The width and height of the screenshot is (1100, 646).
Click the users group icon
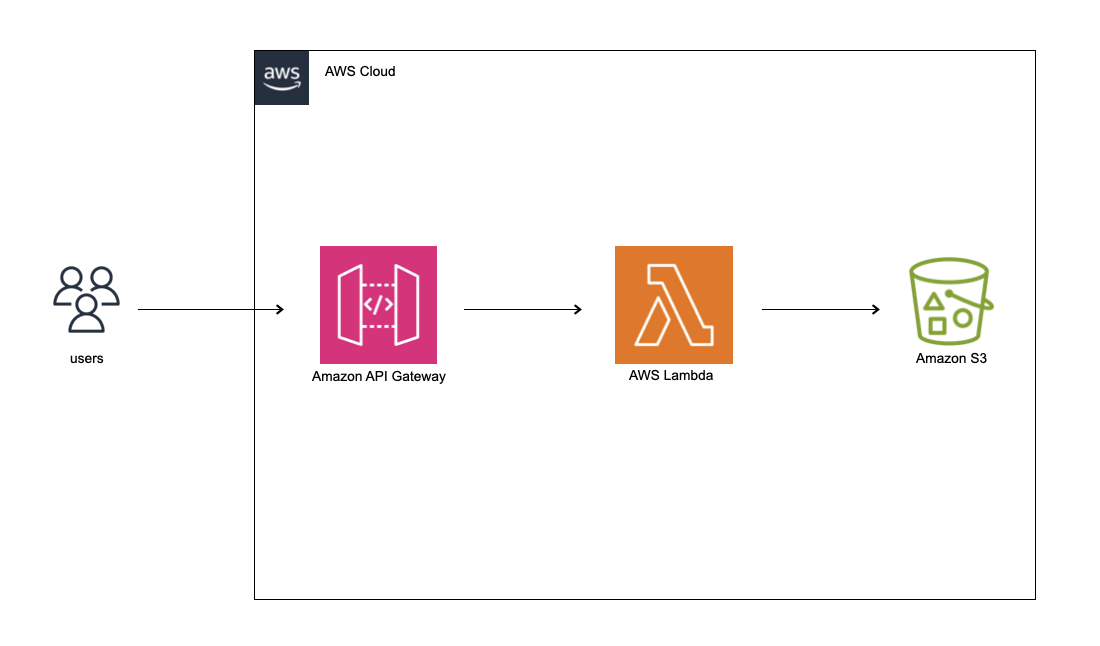[x=86, y=298]
